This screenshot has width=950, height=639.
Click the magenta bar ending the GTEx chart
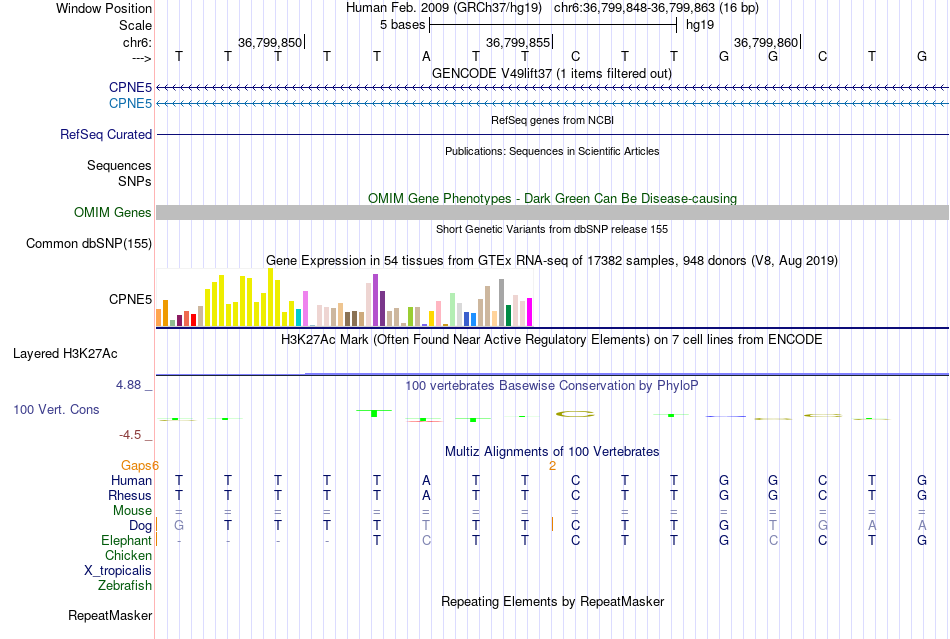530,312
